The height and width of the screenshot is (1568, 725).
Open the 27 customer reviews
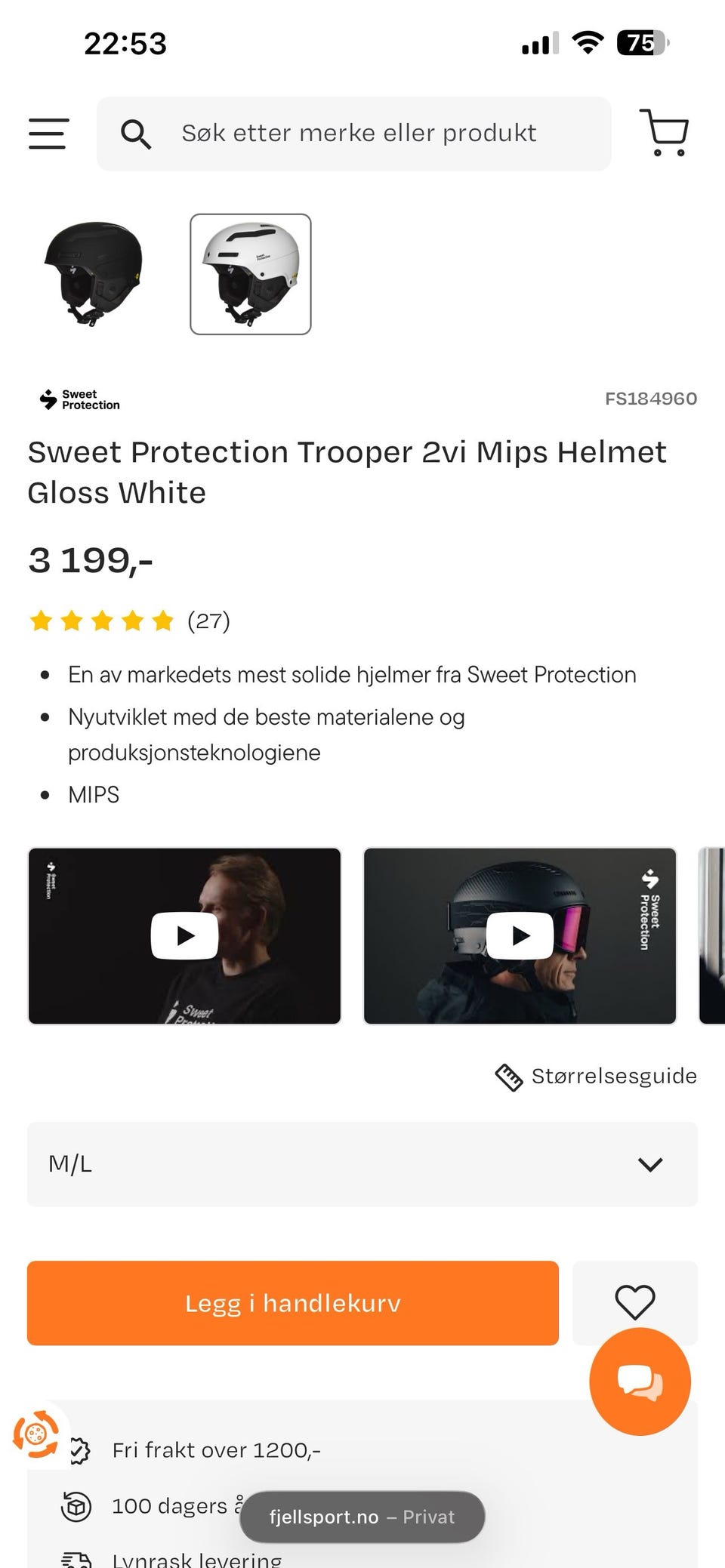click(x=208, y=621)
